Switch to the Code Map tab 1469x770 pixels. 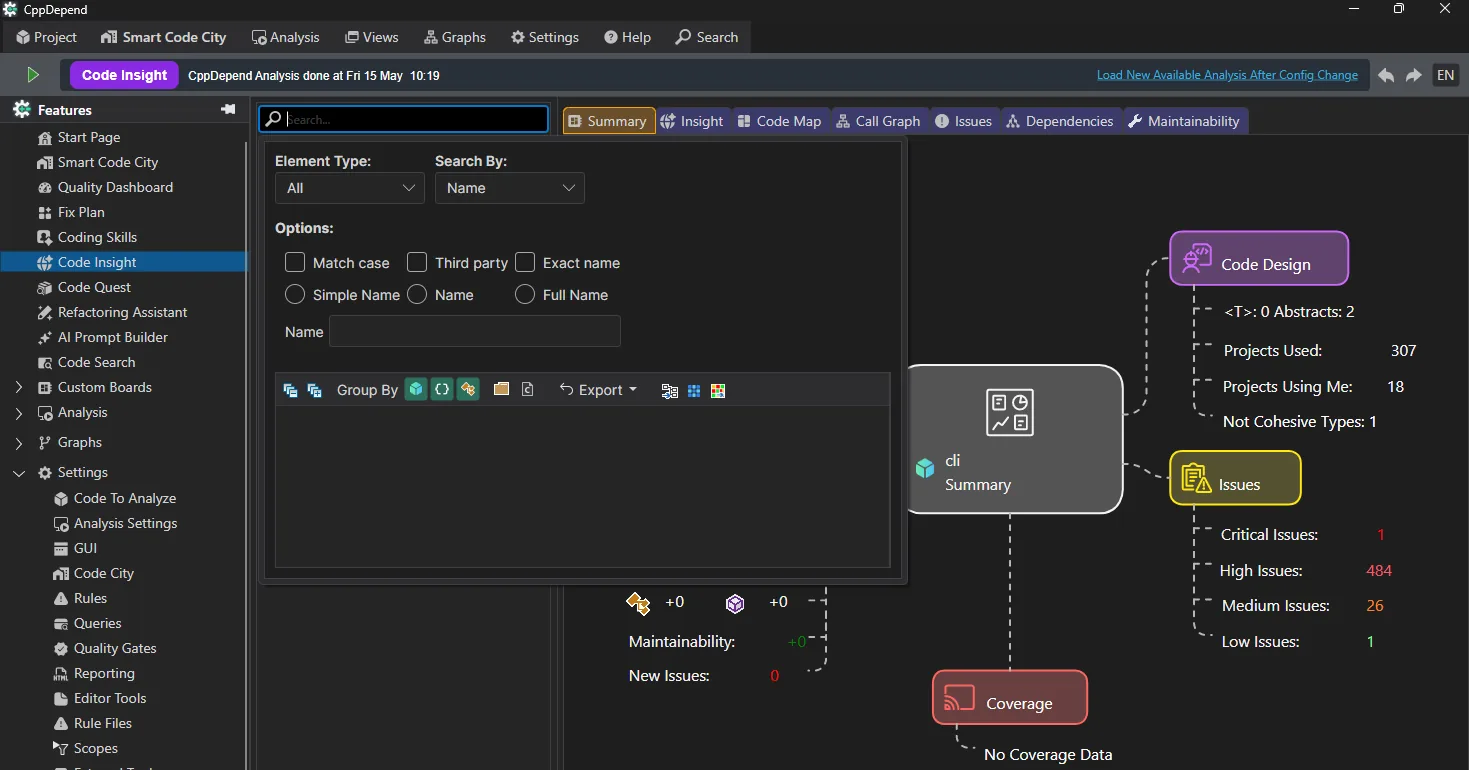(x=779, y=121)
